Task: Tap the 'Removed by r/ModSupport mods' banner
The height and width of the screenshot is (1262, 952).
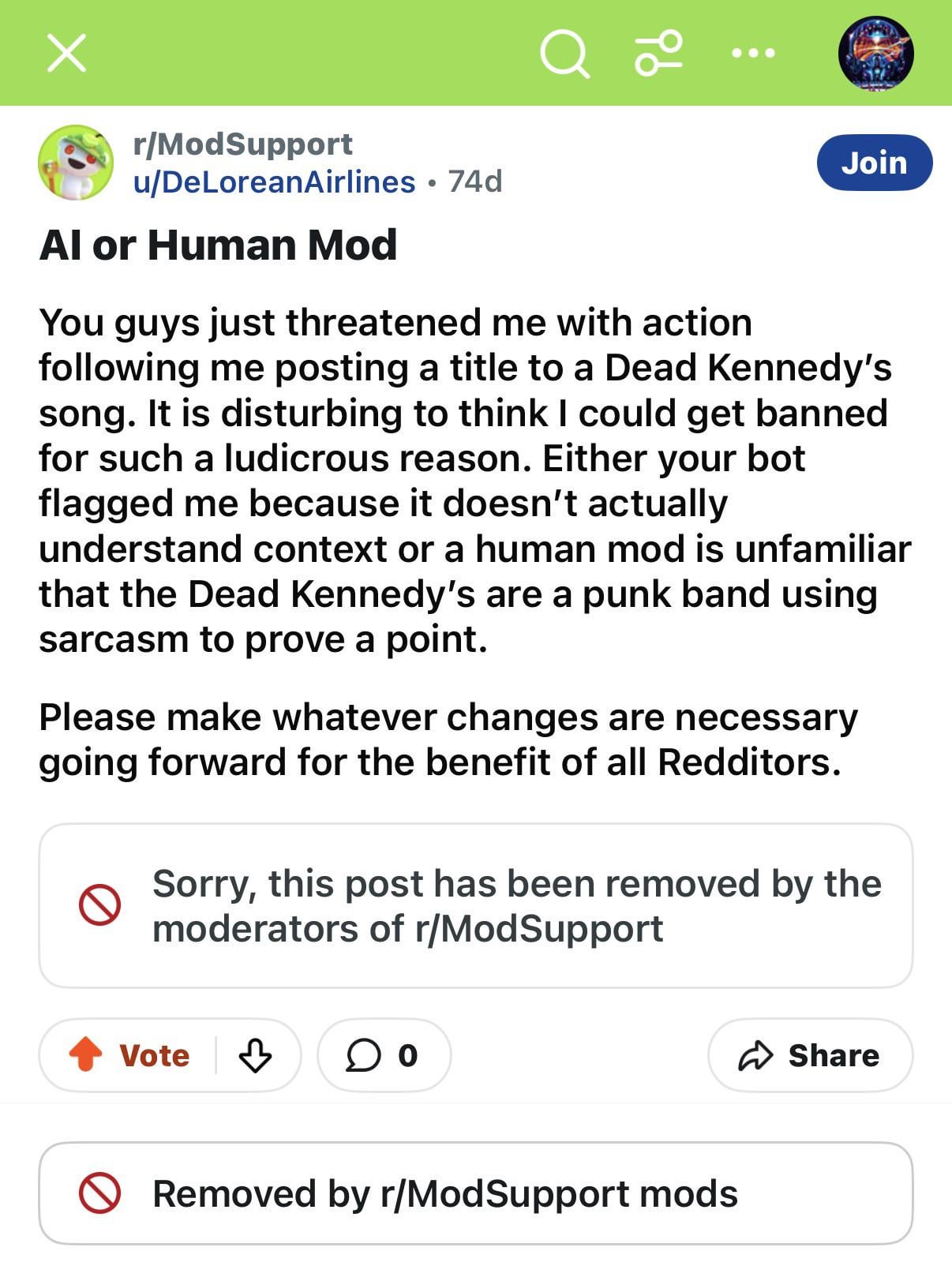Action: 445,1193
